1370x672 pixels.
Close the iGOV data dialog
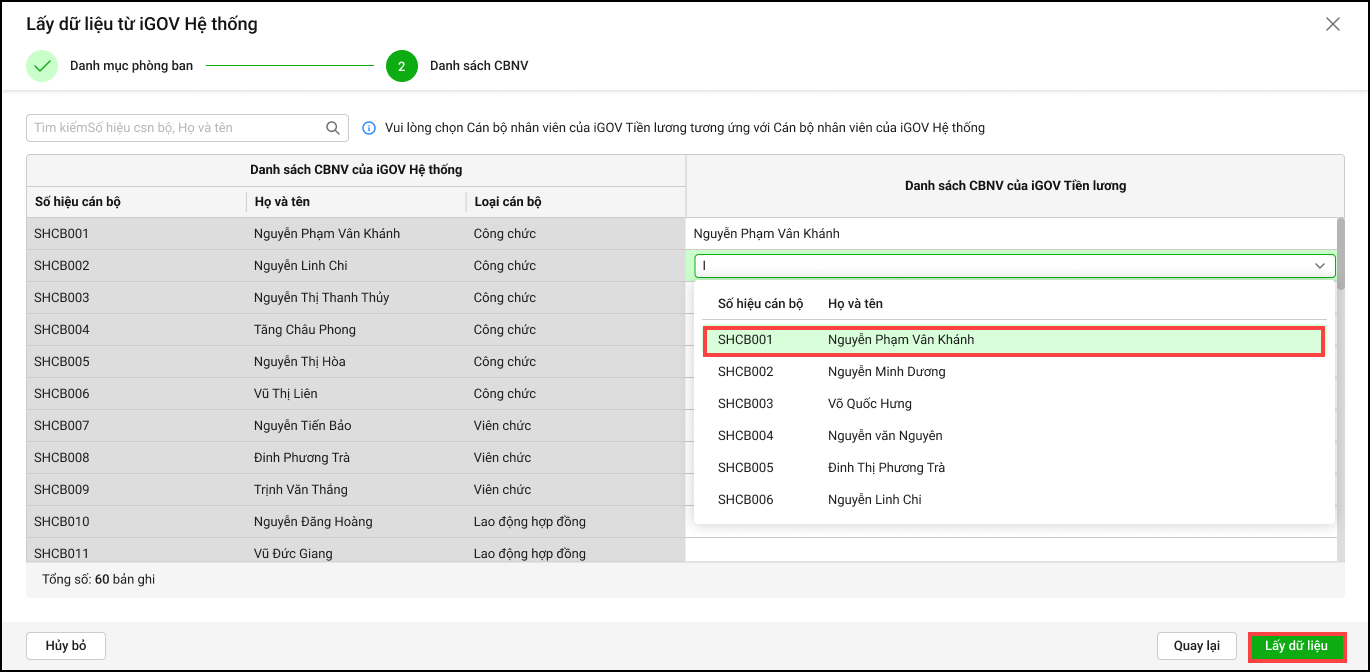click(1332, 24)
